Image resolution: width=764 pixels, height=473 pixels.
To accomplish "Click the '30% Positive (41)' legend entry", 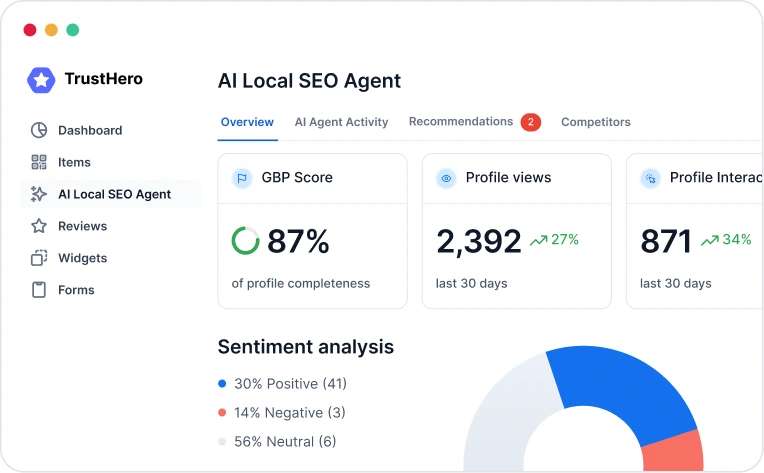I will point(290,384).
